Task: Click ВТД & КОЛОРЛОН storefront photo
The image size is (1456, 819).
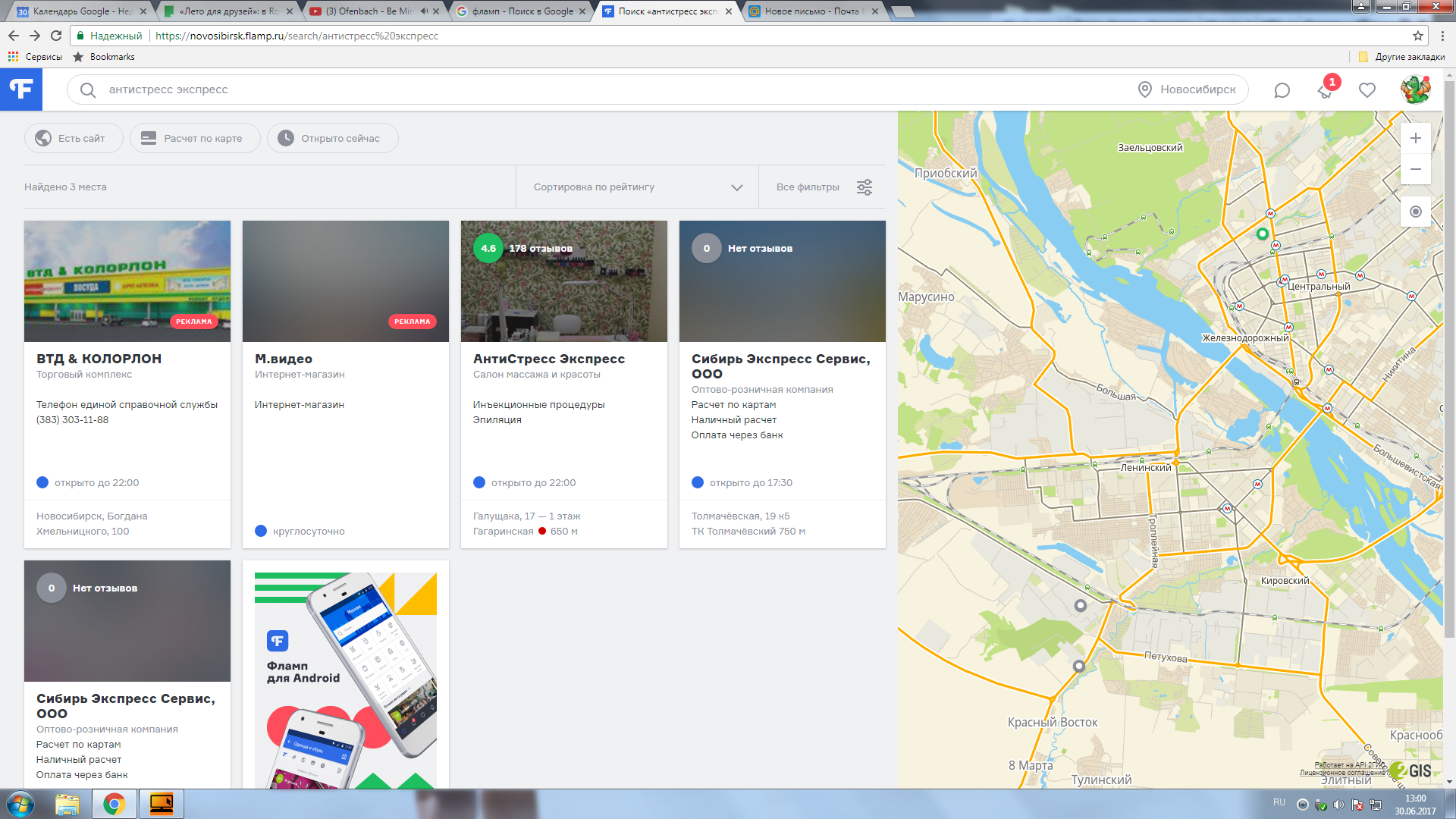Action: [127, 281]
